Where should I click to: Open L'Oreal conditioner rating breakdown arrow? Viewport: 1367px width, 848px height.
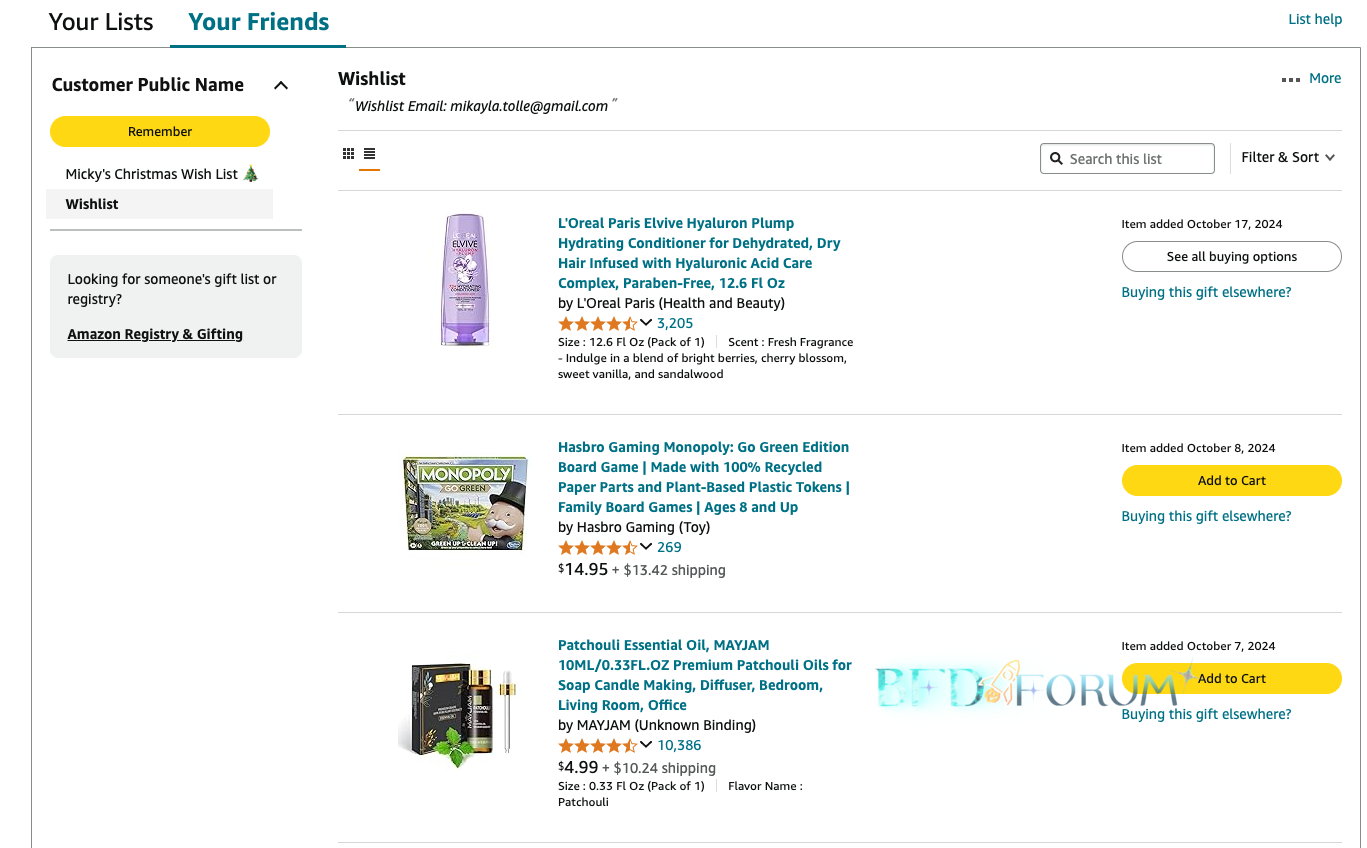point(646,322)
